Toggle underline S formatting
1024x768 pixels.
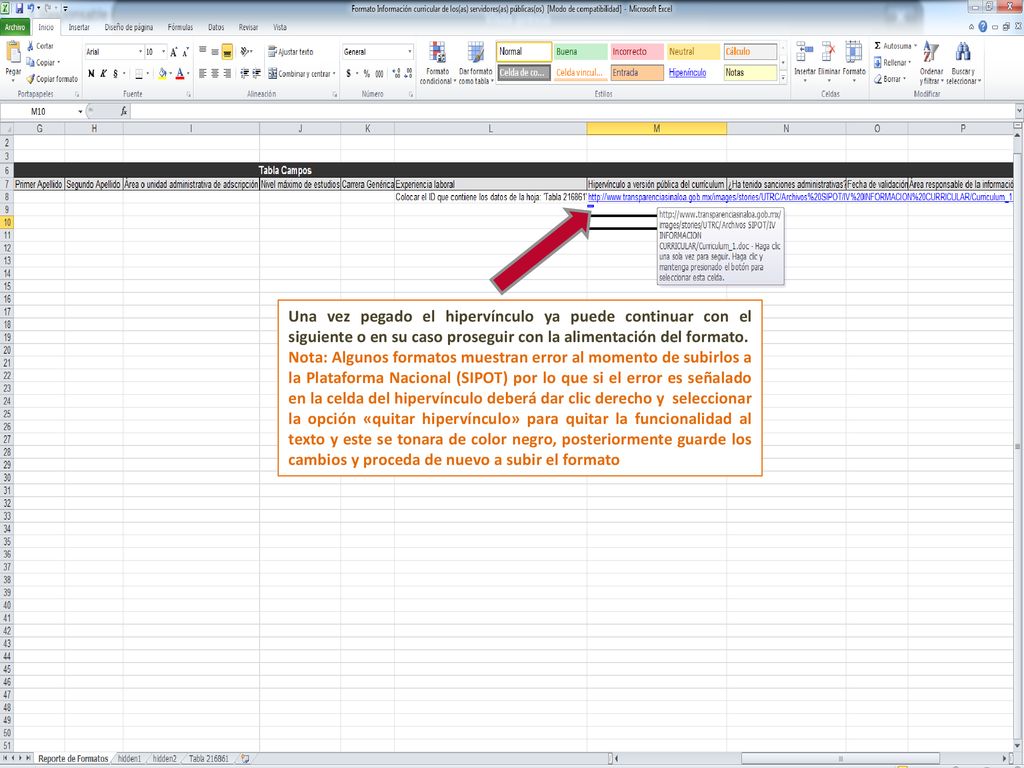(x=116, y=73)
